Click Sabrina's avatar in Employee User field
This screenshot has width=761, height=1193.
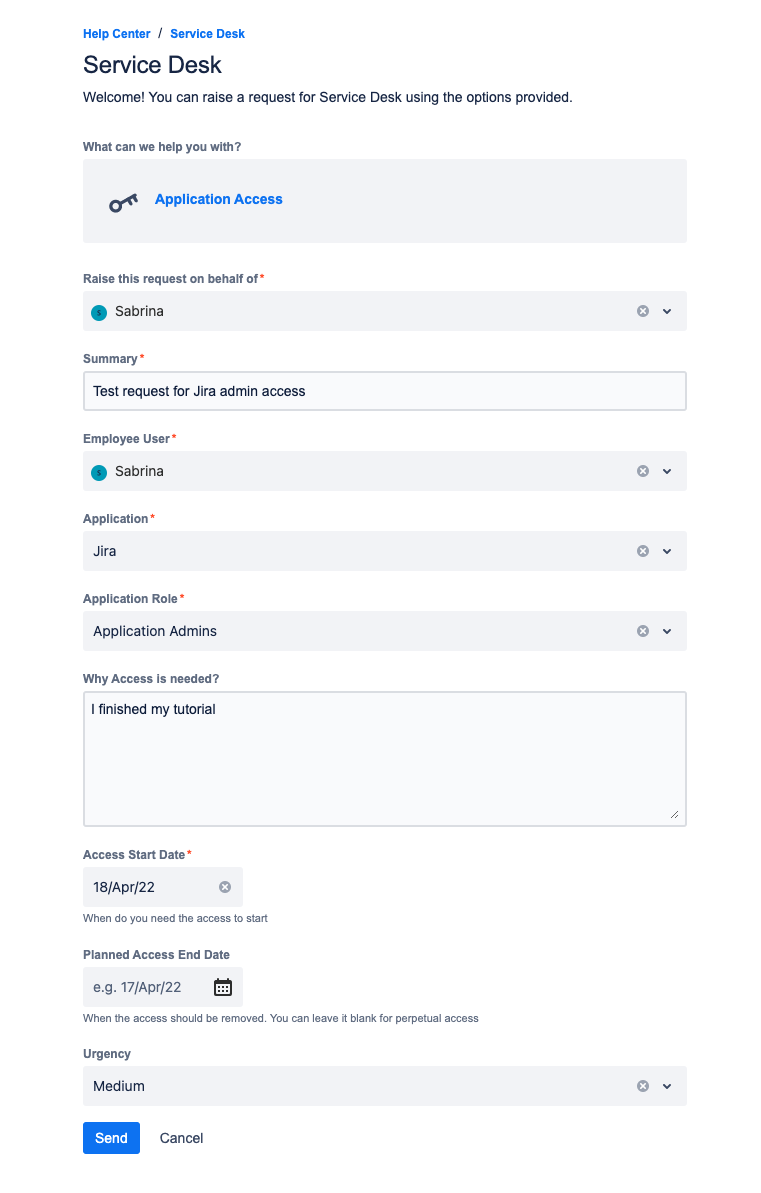tap(99, 470)
